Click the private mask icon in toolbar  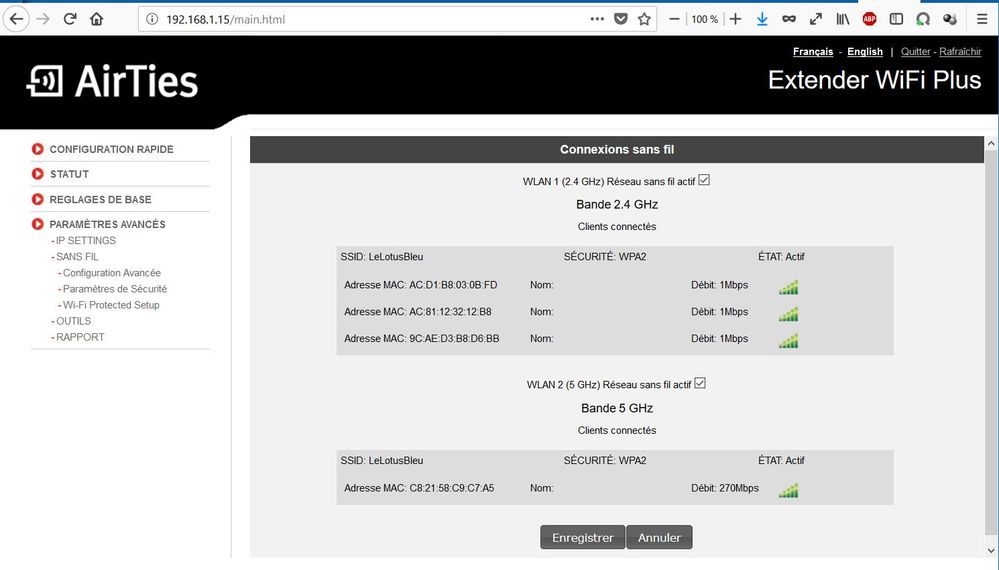(x=789, y=19)
